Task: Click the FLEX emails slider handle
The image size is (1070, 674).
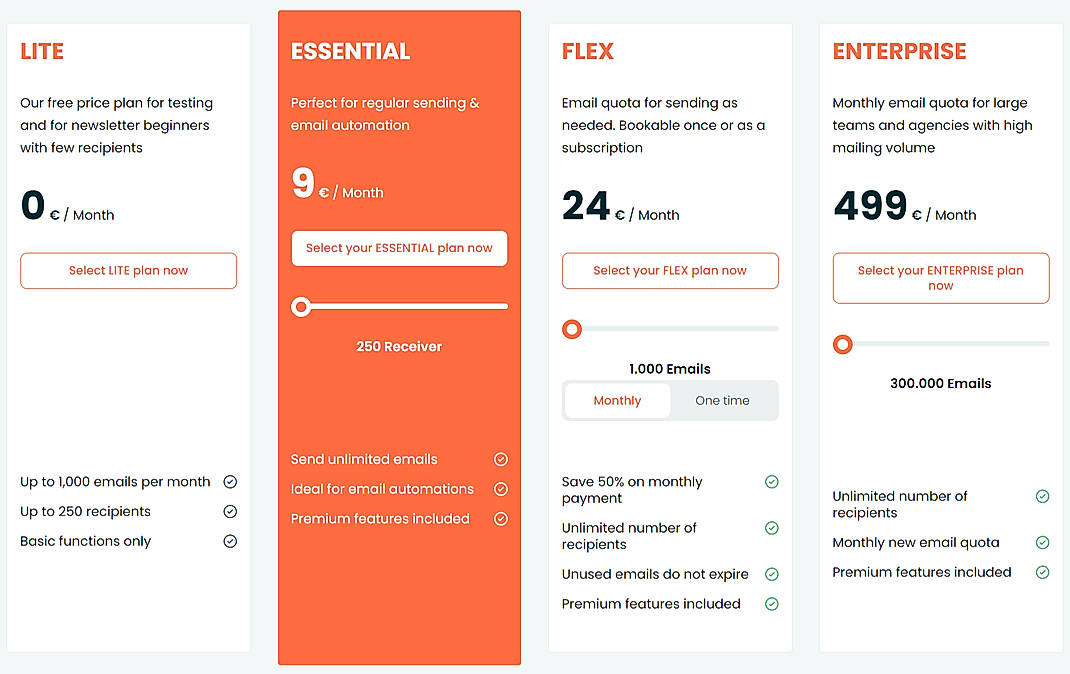Action: pyautogui.click(x=572, y=329)
